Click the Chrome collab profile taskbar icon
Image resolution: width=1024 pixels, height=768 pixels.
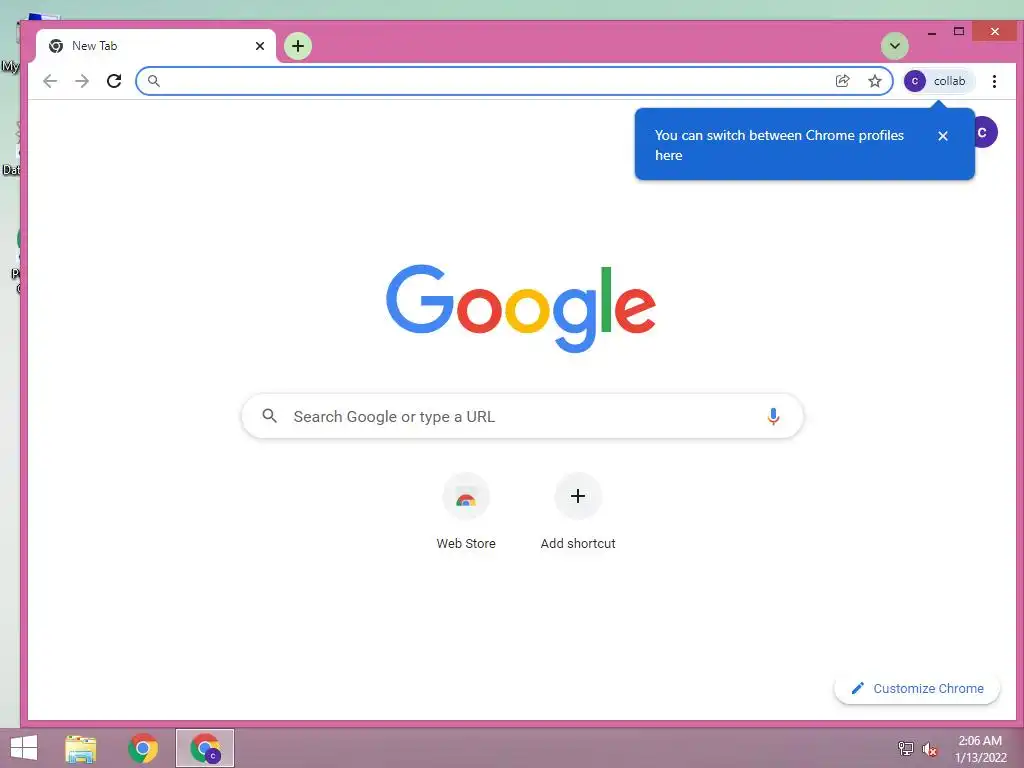point(205,748)
